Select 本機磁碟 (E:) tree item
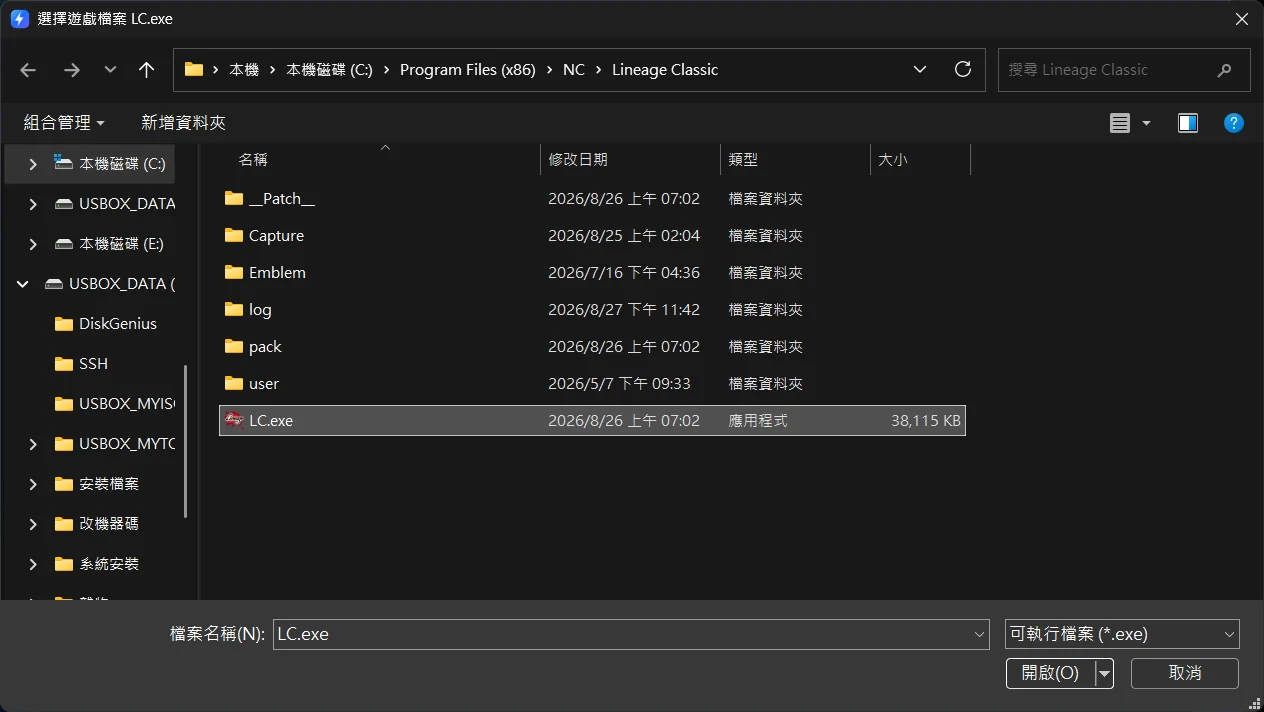Screen dimensions: 1264x712 click(x=121, y=244)
